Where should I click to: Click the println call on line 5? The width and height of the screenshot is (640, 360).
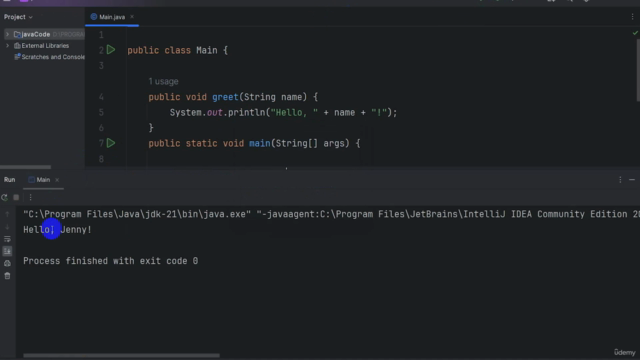(x=247, y=113)
